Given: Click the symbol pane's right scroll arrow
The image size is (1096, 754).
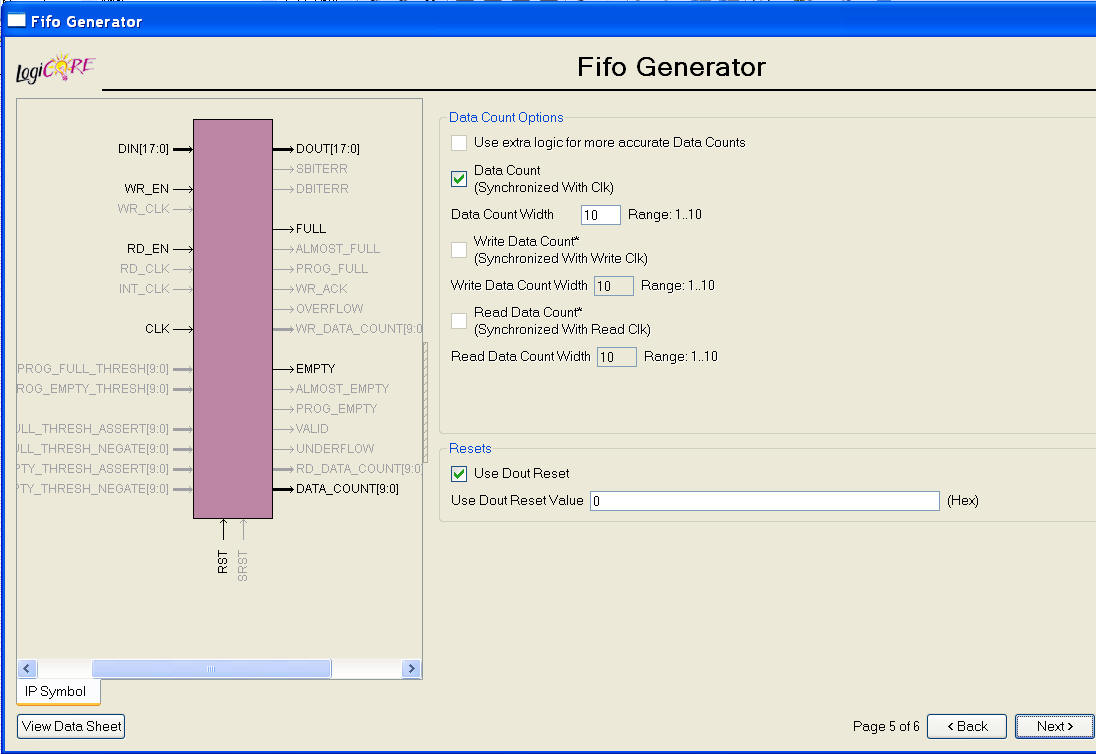Looking at the screenshot, I should pyautogui.click(x=412, y=669).
